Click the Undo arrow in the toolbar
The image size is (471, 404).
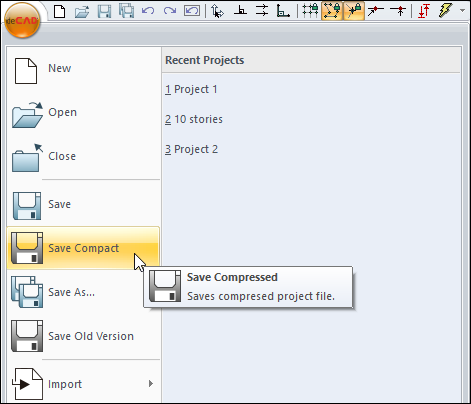pyautogui.click(x=148, y=11)
